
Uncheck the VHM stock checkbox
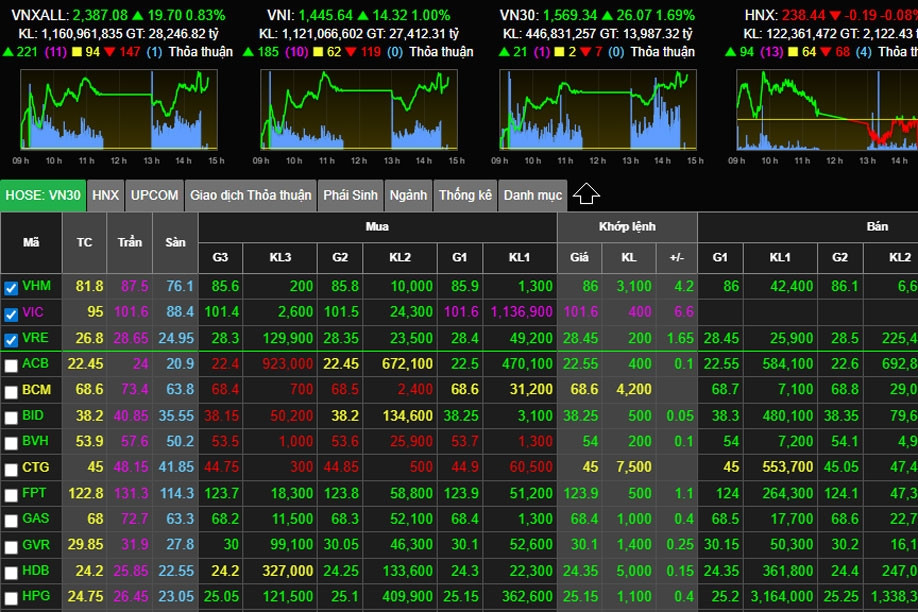(11, 288)
